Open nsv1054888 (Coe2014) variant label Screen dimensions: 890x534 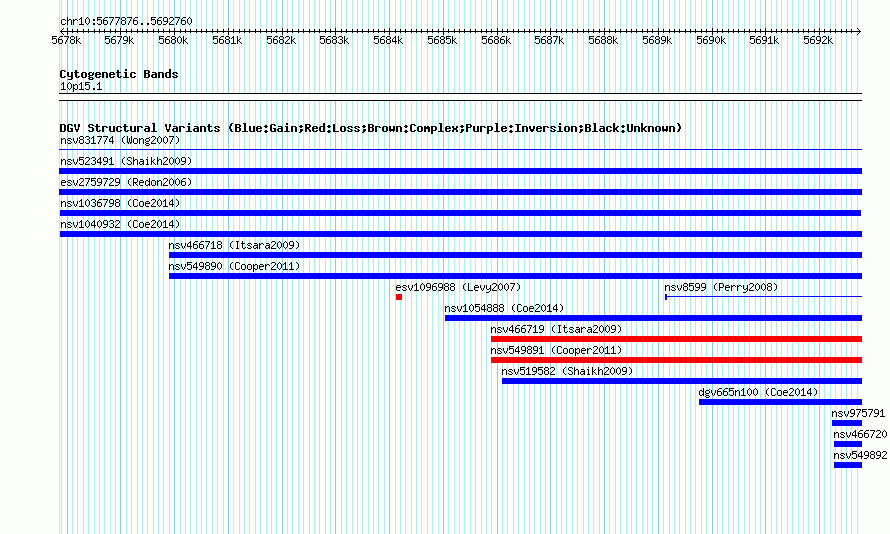pos(504,308)
